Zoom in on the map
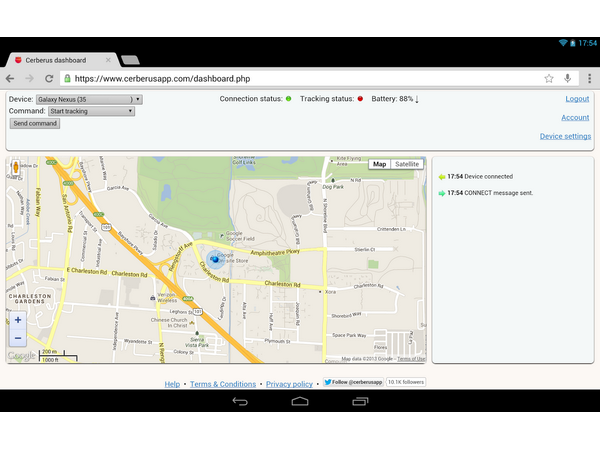Image resolution: width=600 pixels, height=450 pixels. [x=18, y=321]
